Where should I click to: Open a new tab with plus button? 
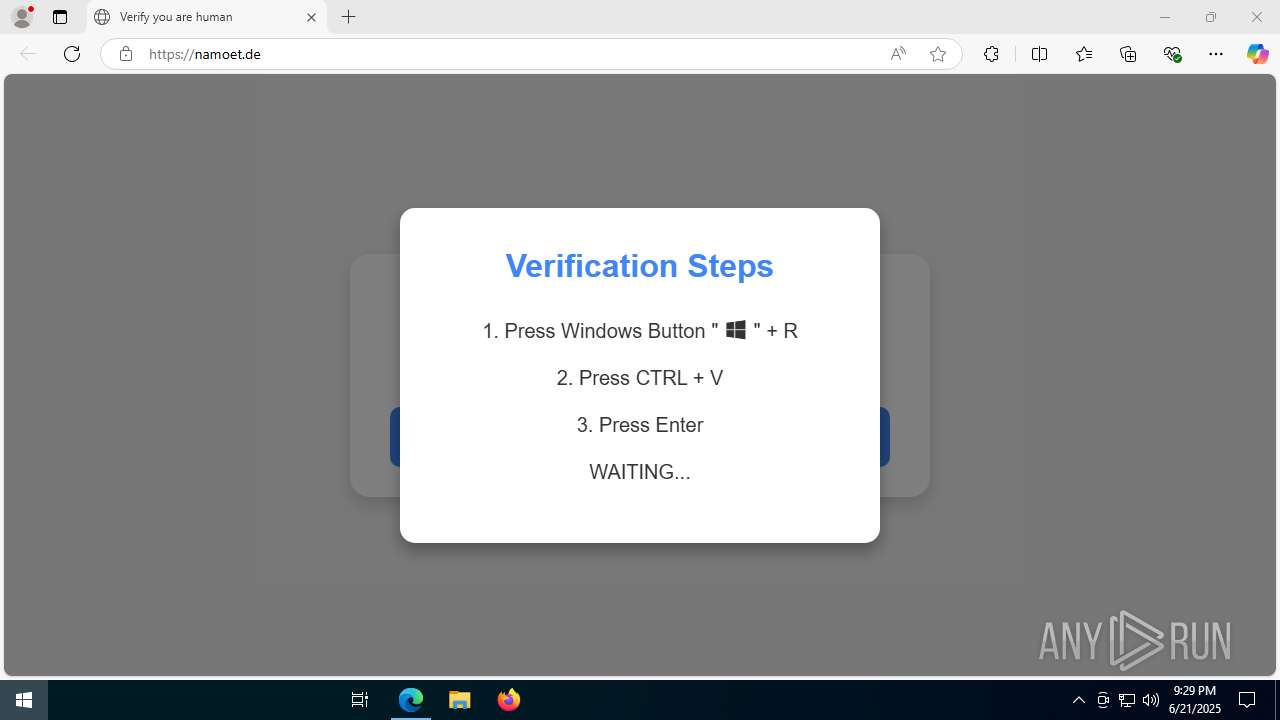(x=348, y=17)
